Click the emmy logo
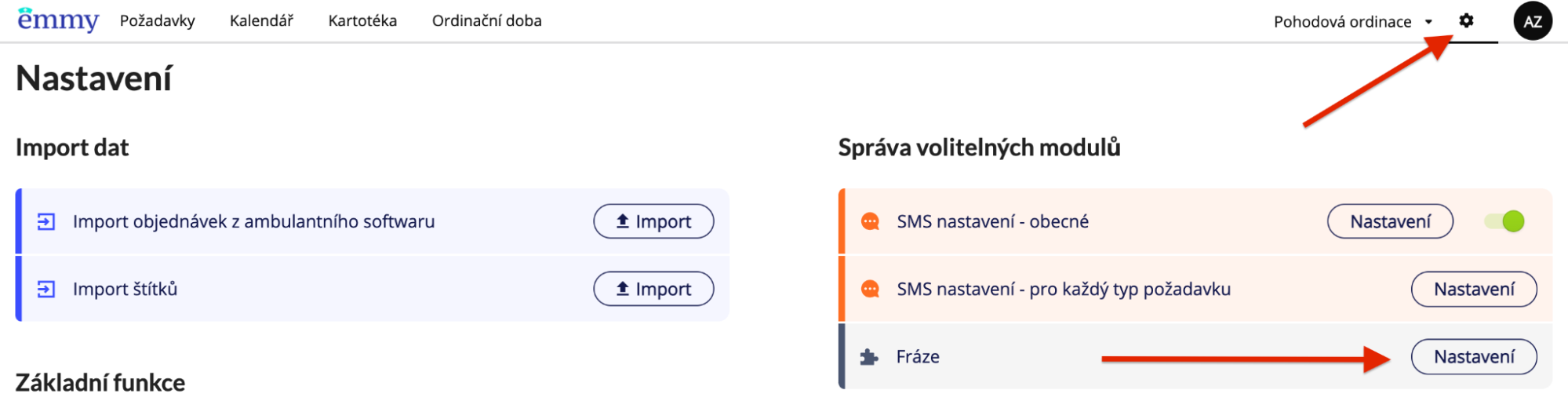Viewport: 1568px width, 401px height. [x=58, y=20]
